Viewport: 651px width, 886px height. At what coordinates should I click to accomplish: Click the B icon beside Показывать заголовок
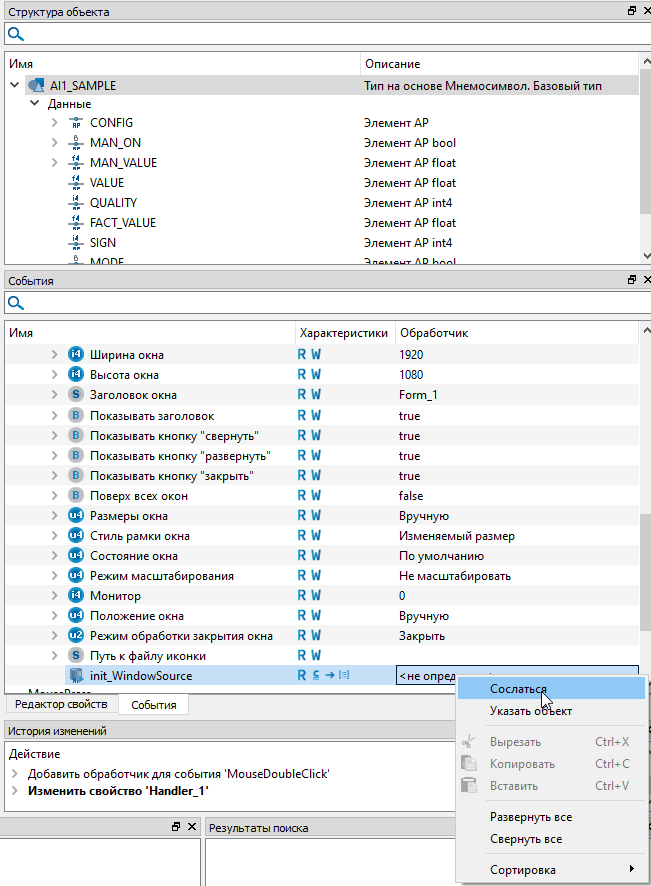point(76,415)
